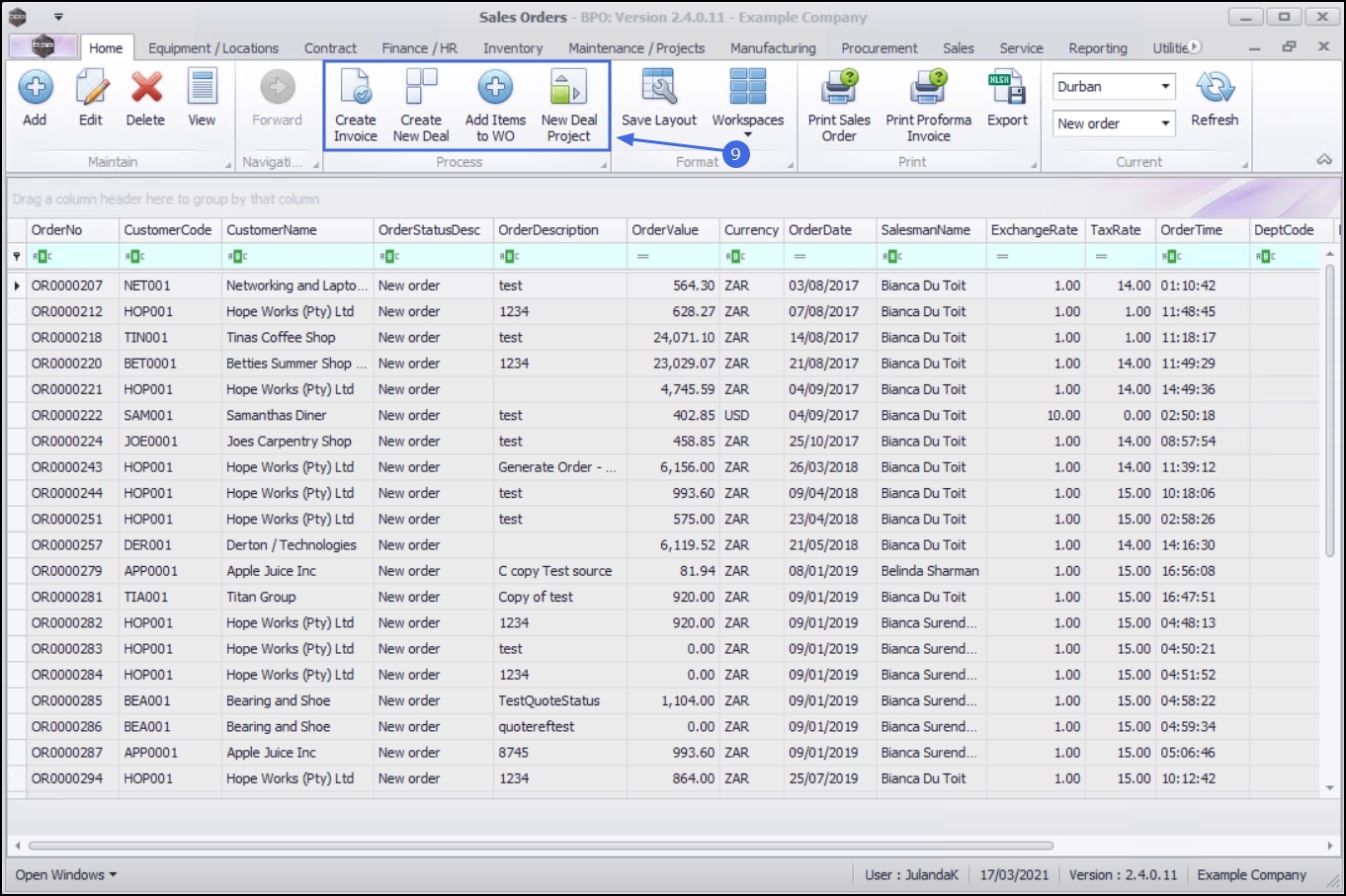Screen dimensions: 1346x896
Task: Click the Add Items to WO icon
Action: coord(495,88)
